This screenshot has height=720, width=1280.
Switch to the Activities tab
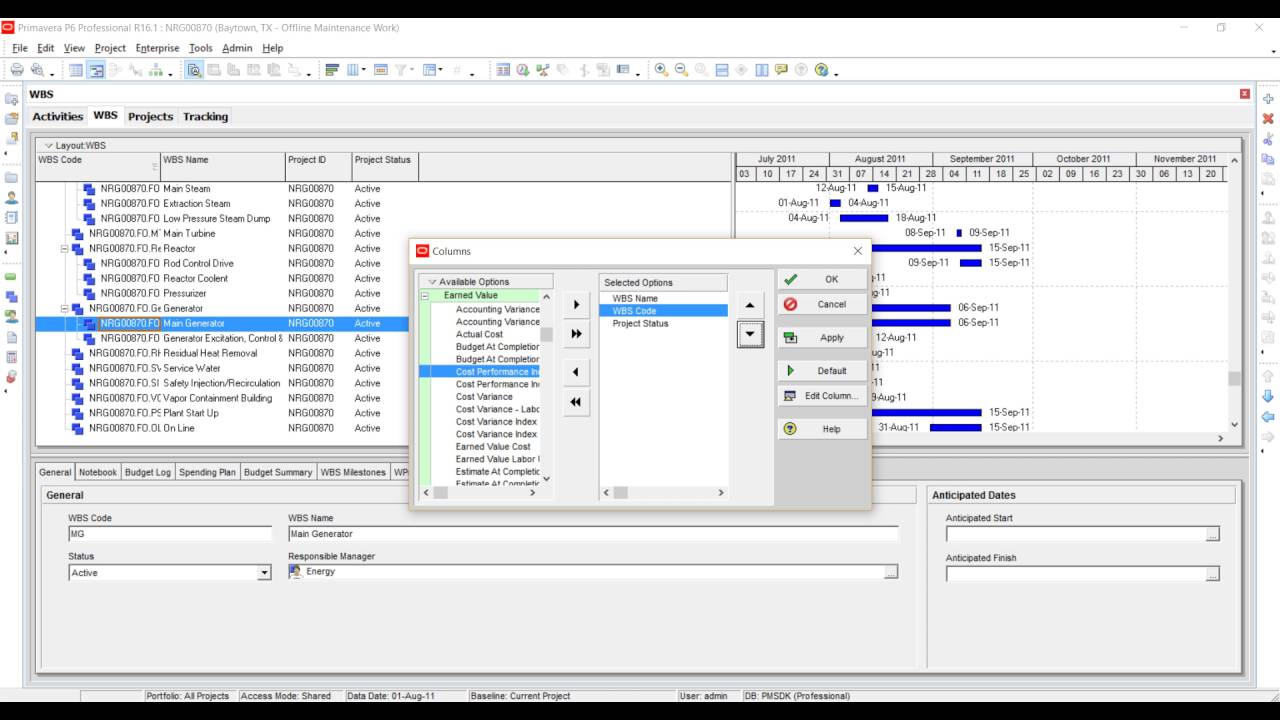point(58,117)
